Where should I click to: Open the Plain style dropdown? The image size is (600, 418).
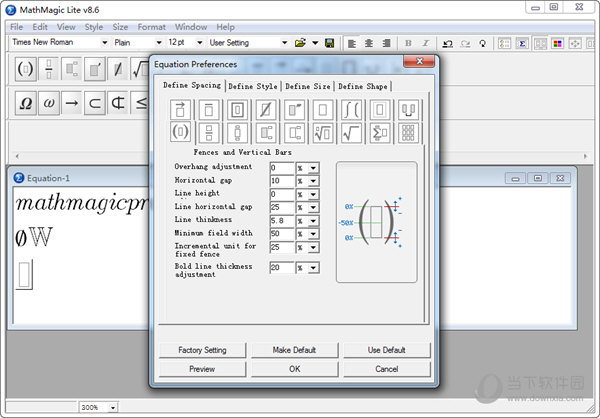[159, 42]
